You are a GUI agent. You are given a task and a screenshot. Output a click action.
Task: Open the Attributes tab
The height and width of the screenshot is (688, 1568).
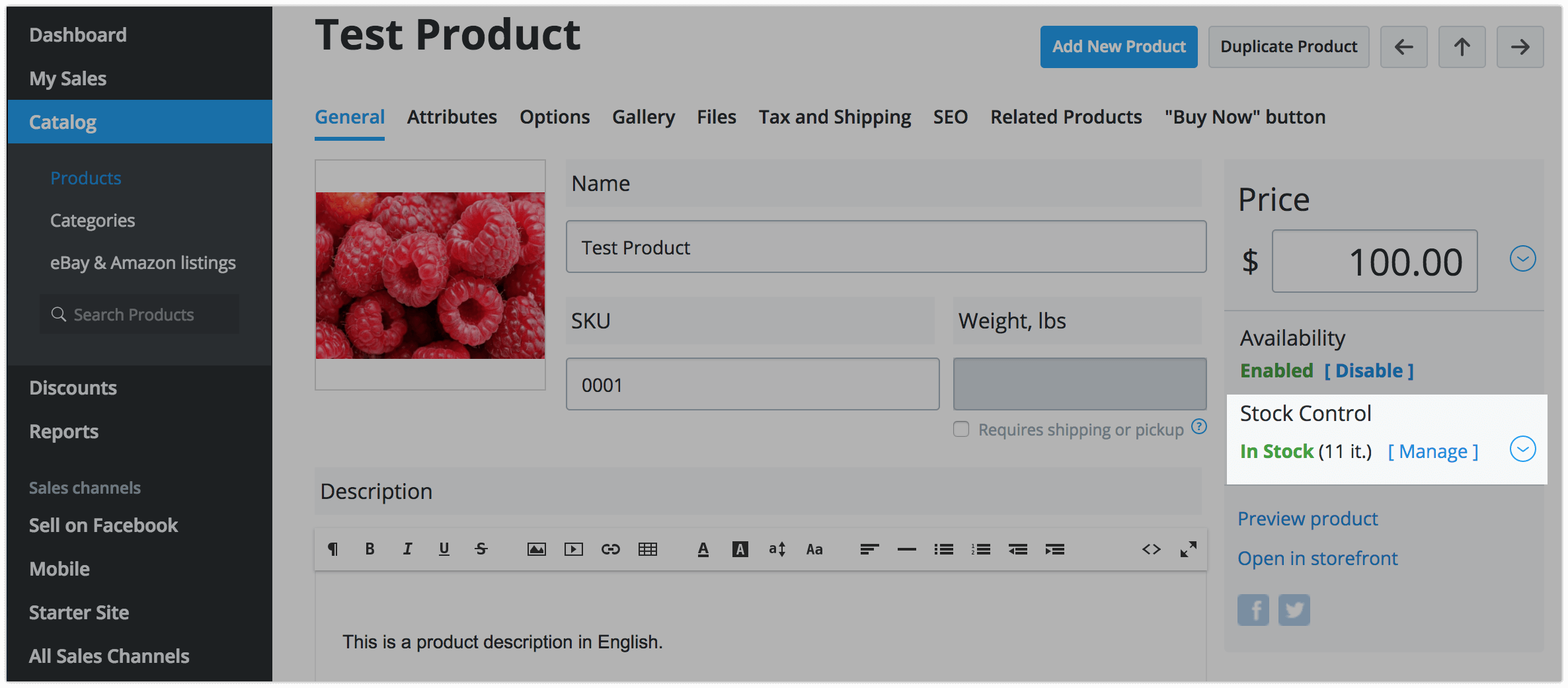click(x=451, y=117)
